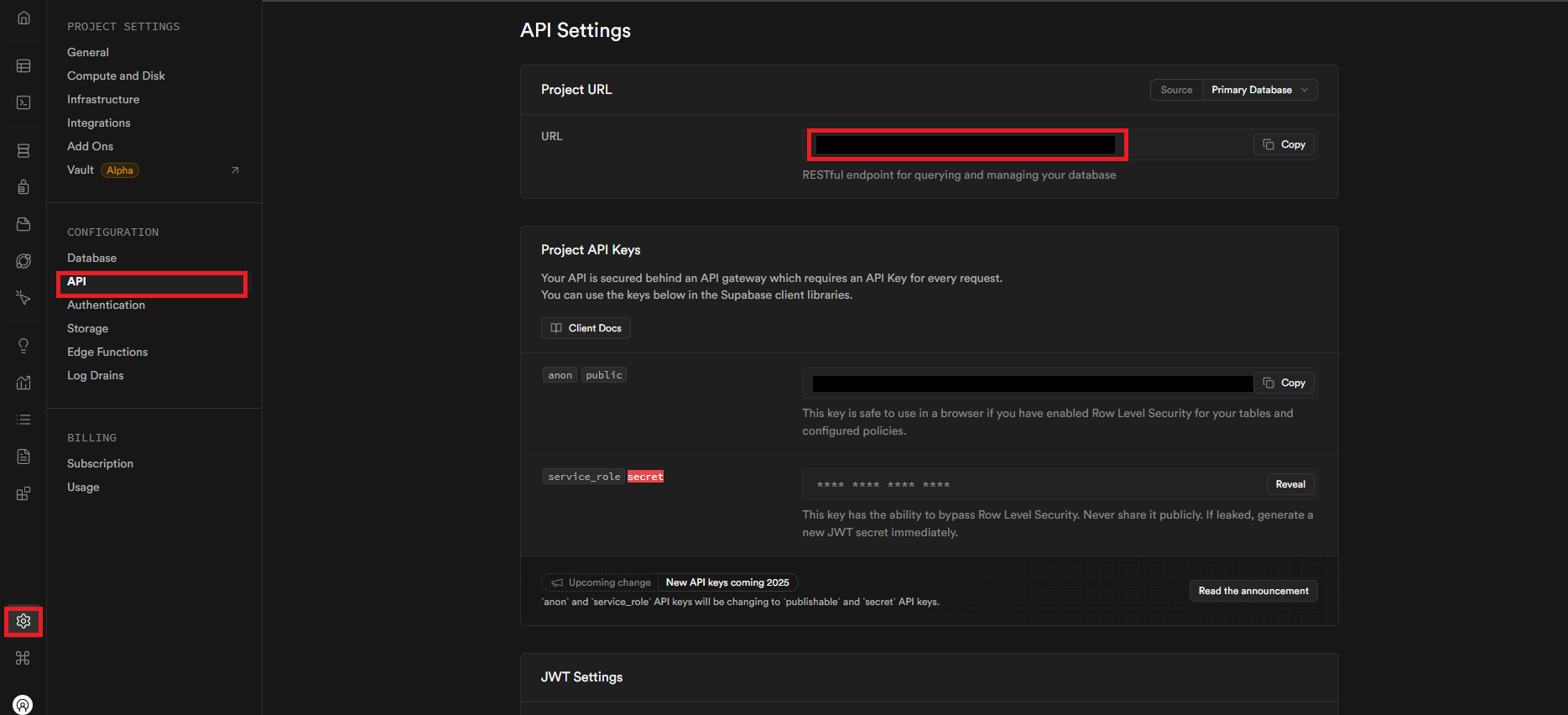Screen dimensions: 1568x715
Task: Select Authentication in Configuration menu
Action: coord(106,305)
